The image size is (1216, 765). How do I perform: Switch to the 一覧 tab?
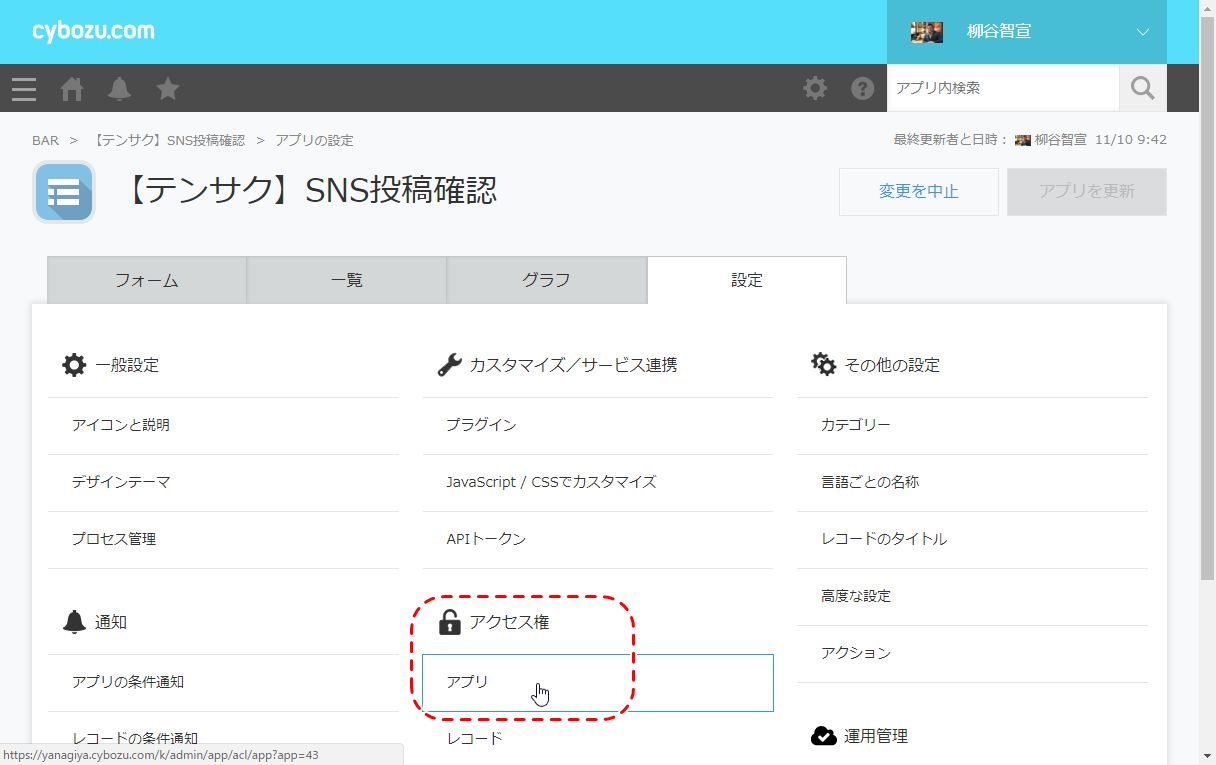(x=347, y=280)
